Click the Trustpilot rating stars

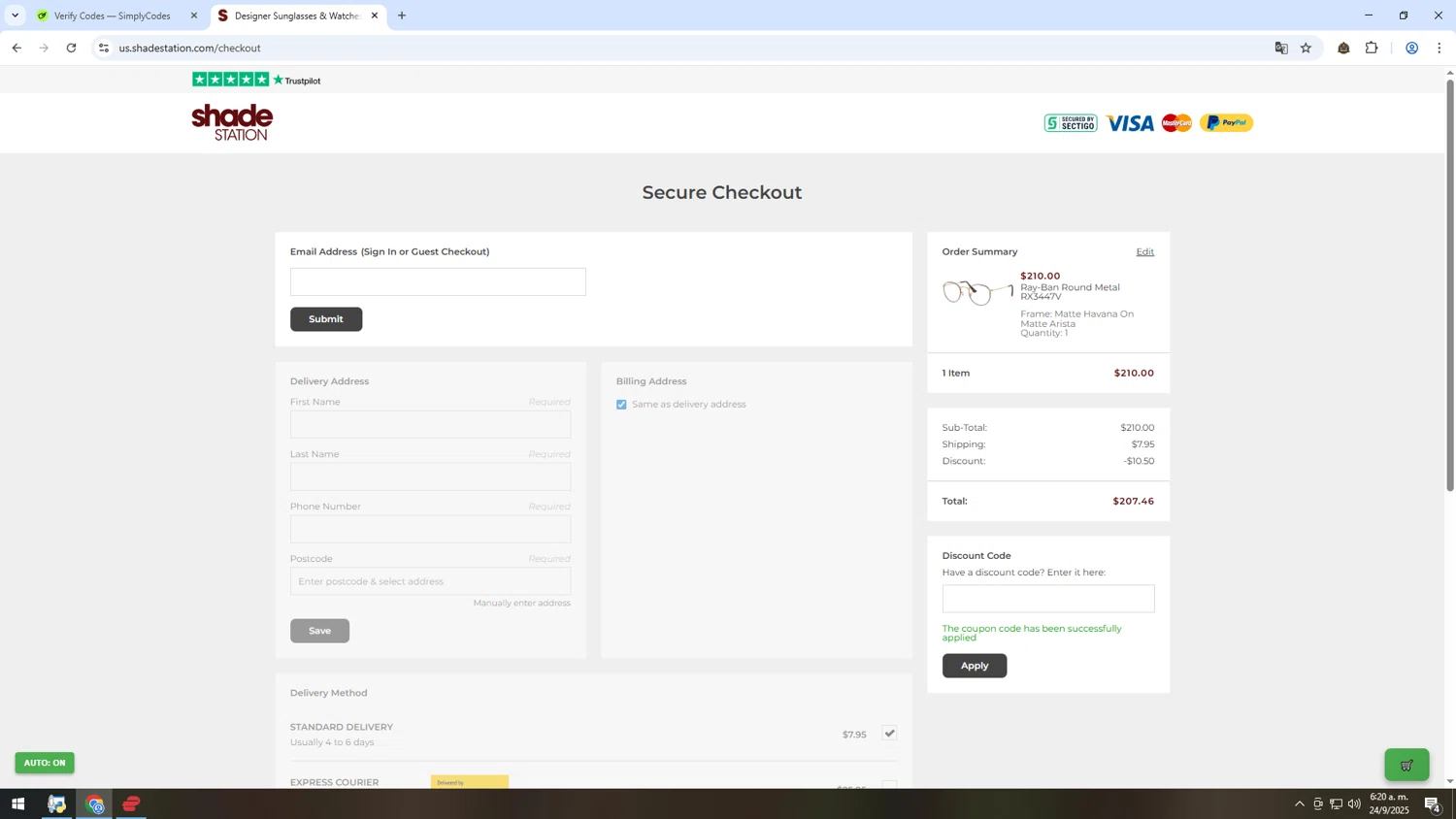click(x=230, y=80)
